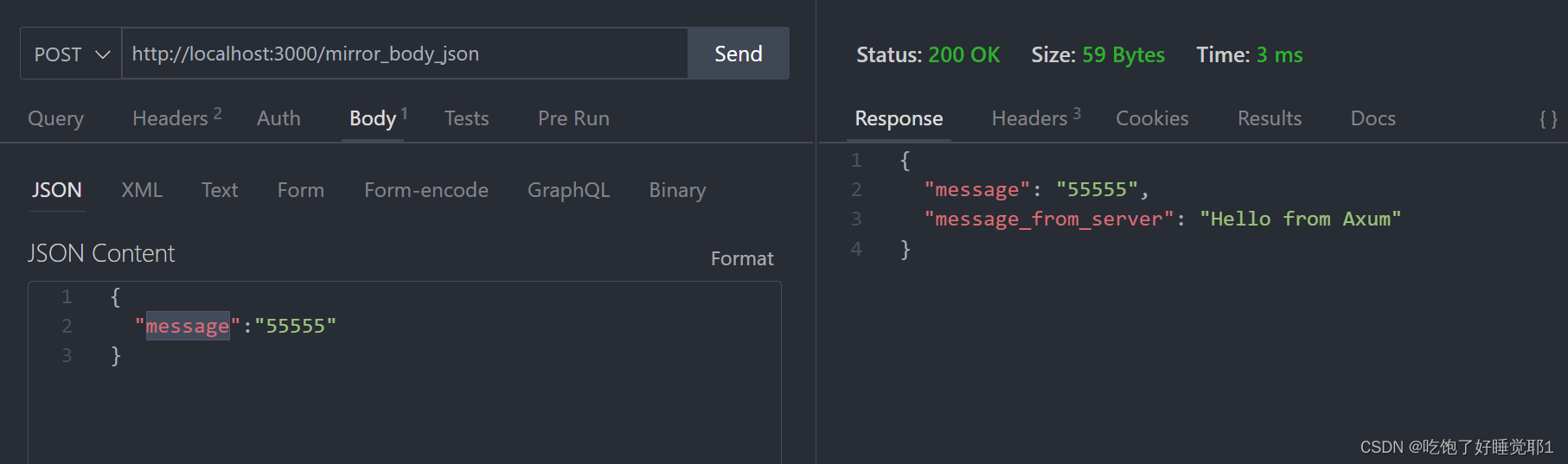Click the "55555" value in request body
This screenshot has width=1568, height=464.
(295, 326)
